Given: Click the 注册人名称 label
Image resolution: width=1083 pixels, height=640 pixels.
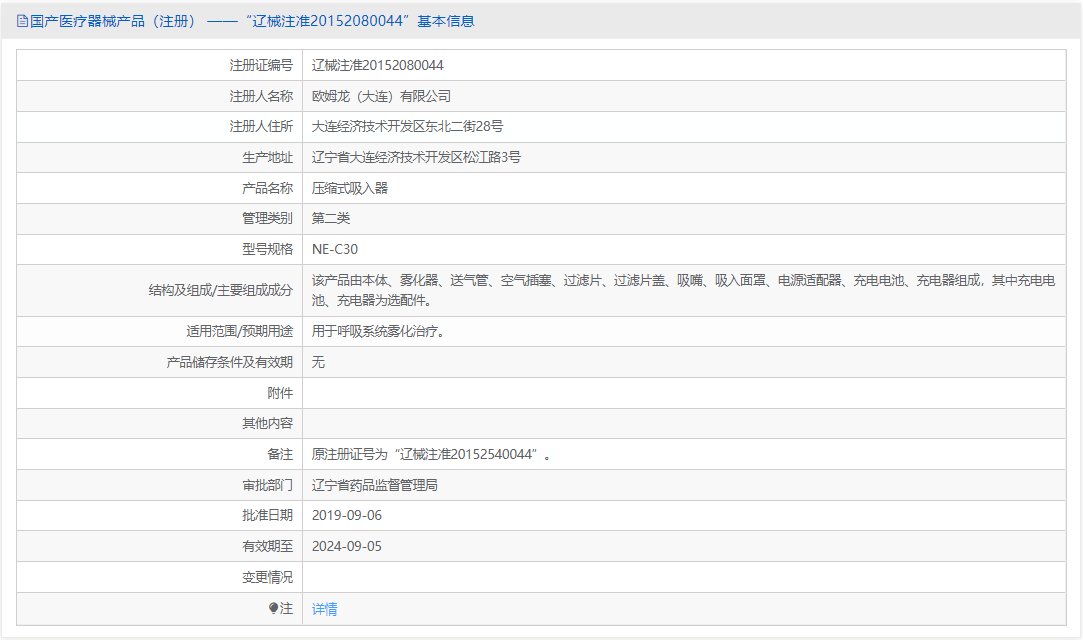Looking at the screenshot, I should pyautogui.click(x=261, y=96).
